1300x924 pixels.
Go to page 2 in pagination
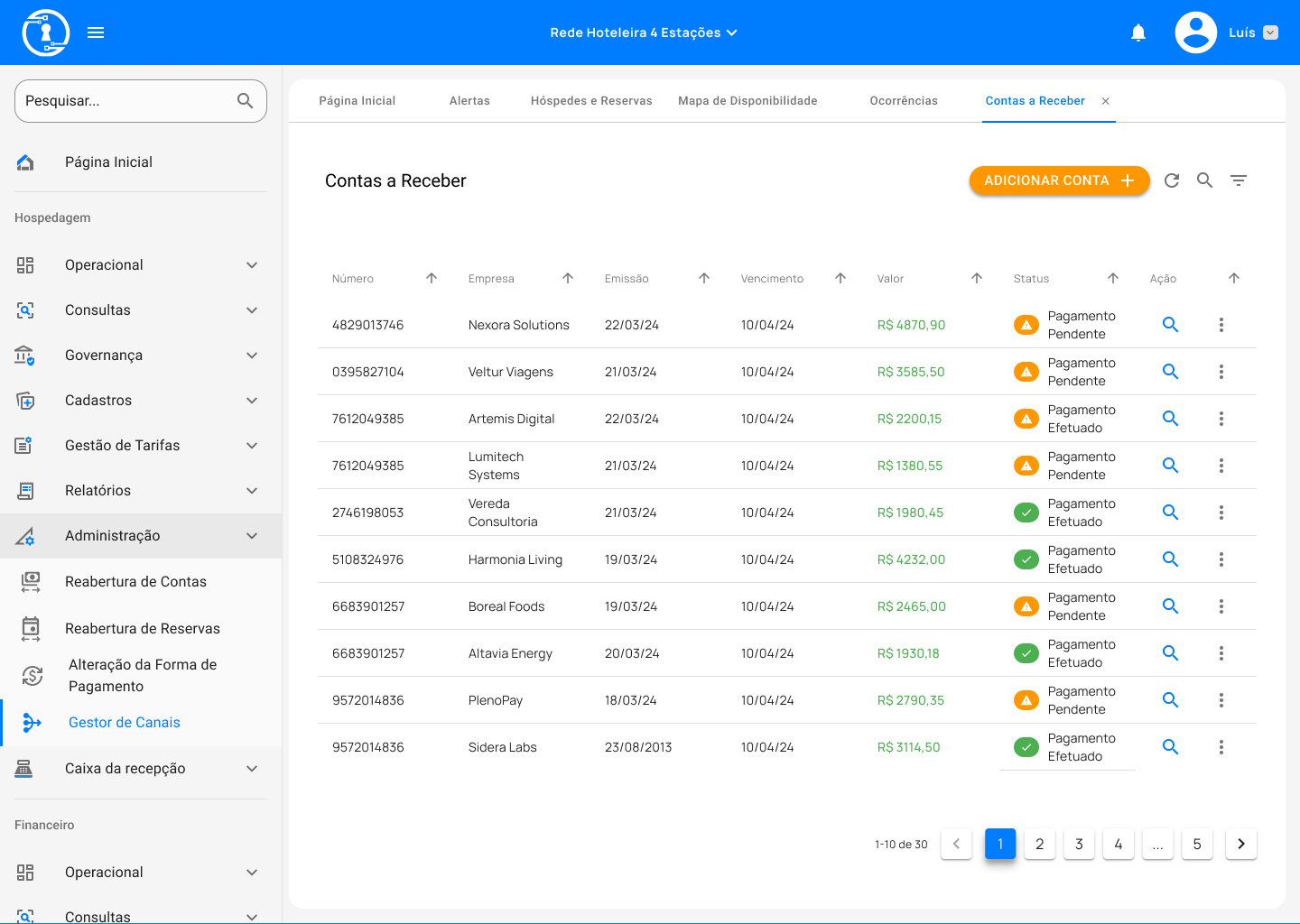click(x=1039, y=844)
